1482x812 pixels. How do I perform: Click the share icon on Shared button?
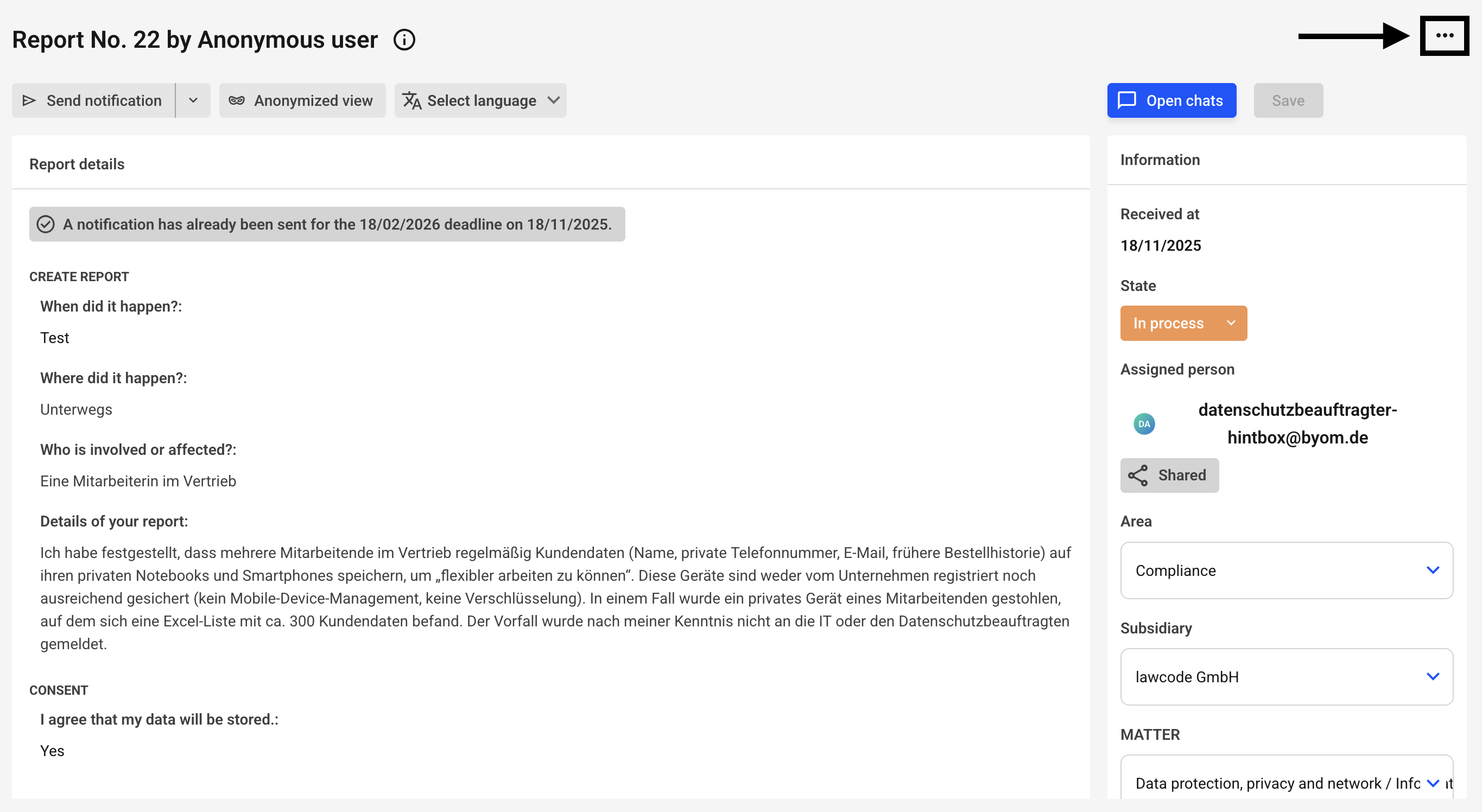(1137, 475)
